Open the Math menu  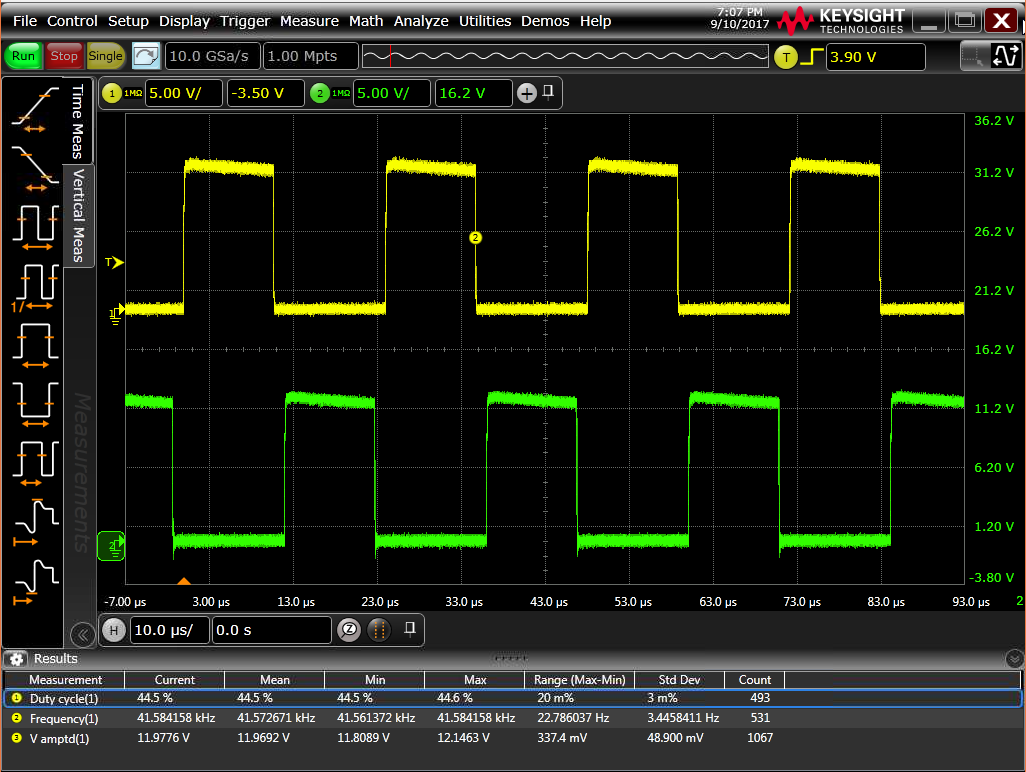pyautogui.click(x=366, y=21)
